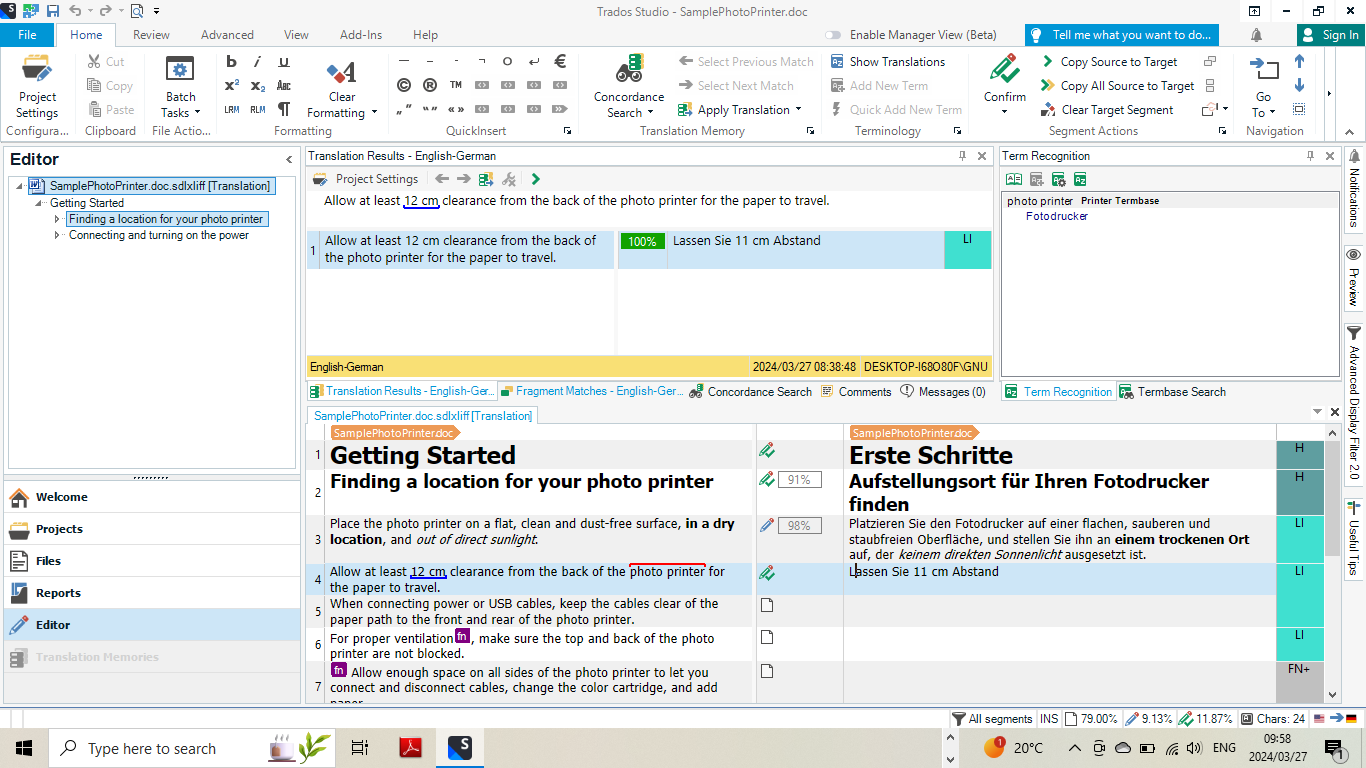Switch to the Advanced ribbon tab
This screenshot has width=1366, height=768.
point(227,35)
